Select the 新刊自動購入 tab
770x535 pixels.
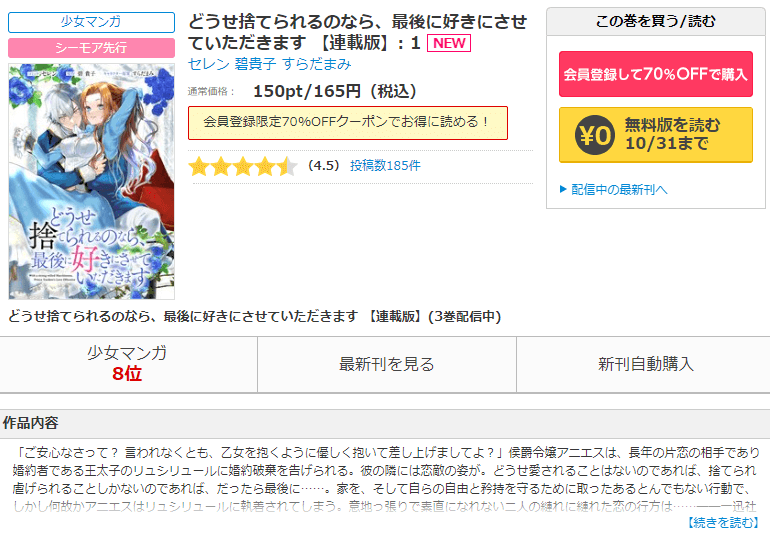tap(644, 365)
